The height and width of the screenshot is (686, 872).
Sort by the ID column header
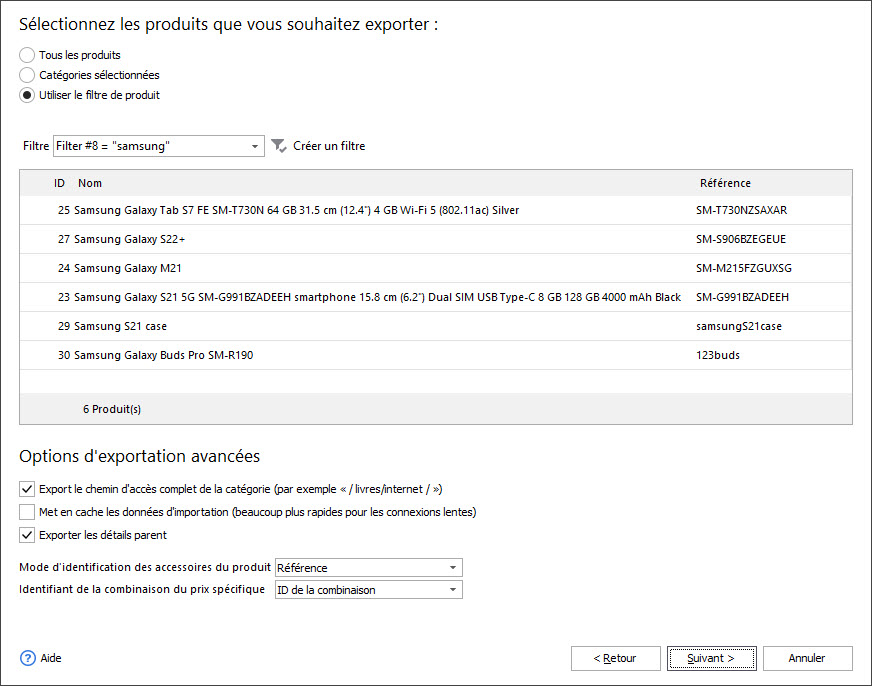point(60,183)
